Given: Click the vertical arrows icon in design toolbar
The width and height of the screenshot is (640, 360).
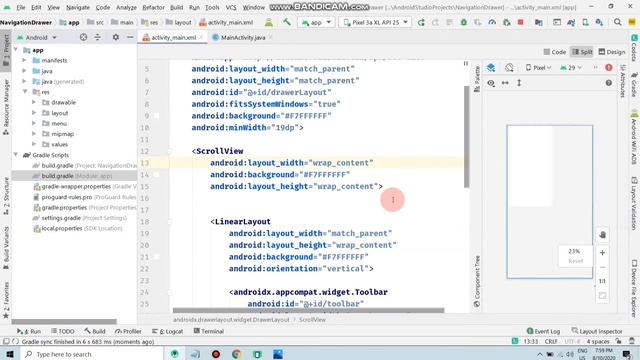Looking at the screenshot, I should tap(519, 83).
